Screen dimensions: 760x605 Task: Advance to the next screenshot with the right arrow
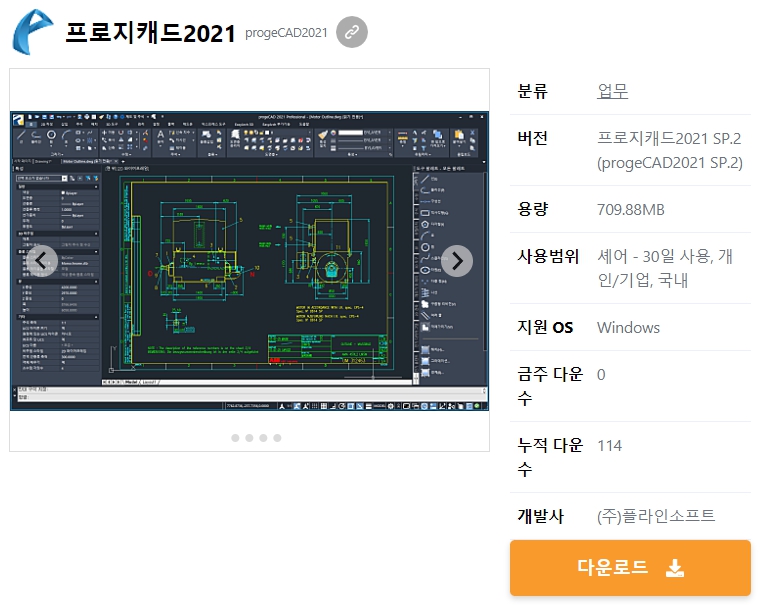[457, 261]
